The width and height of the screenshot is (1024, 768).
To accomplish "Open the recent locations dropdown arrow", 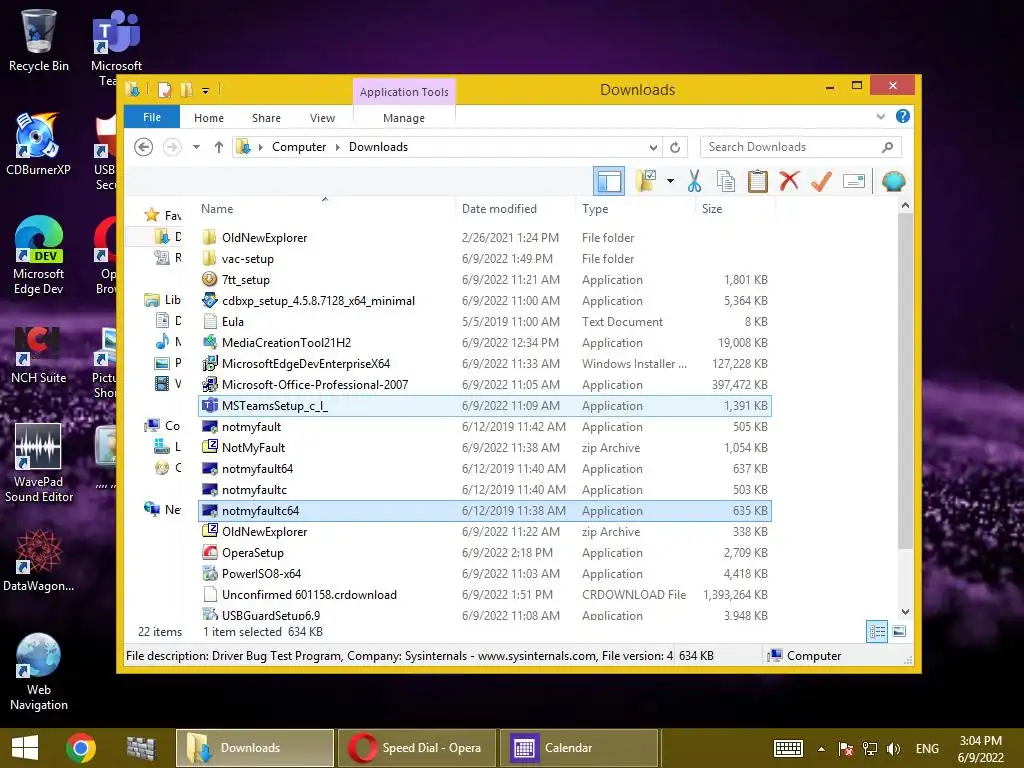I will [x=196, y=147].
